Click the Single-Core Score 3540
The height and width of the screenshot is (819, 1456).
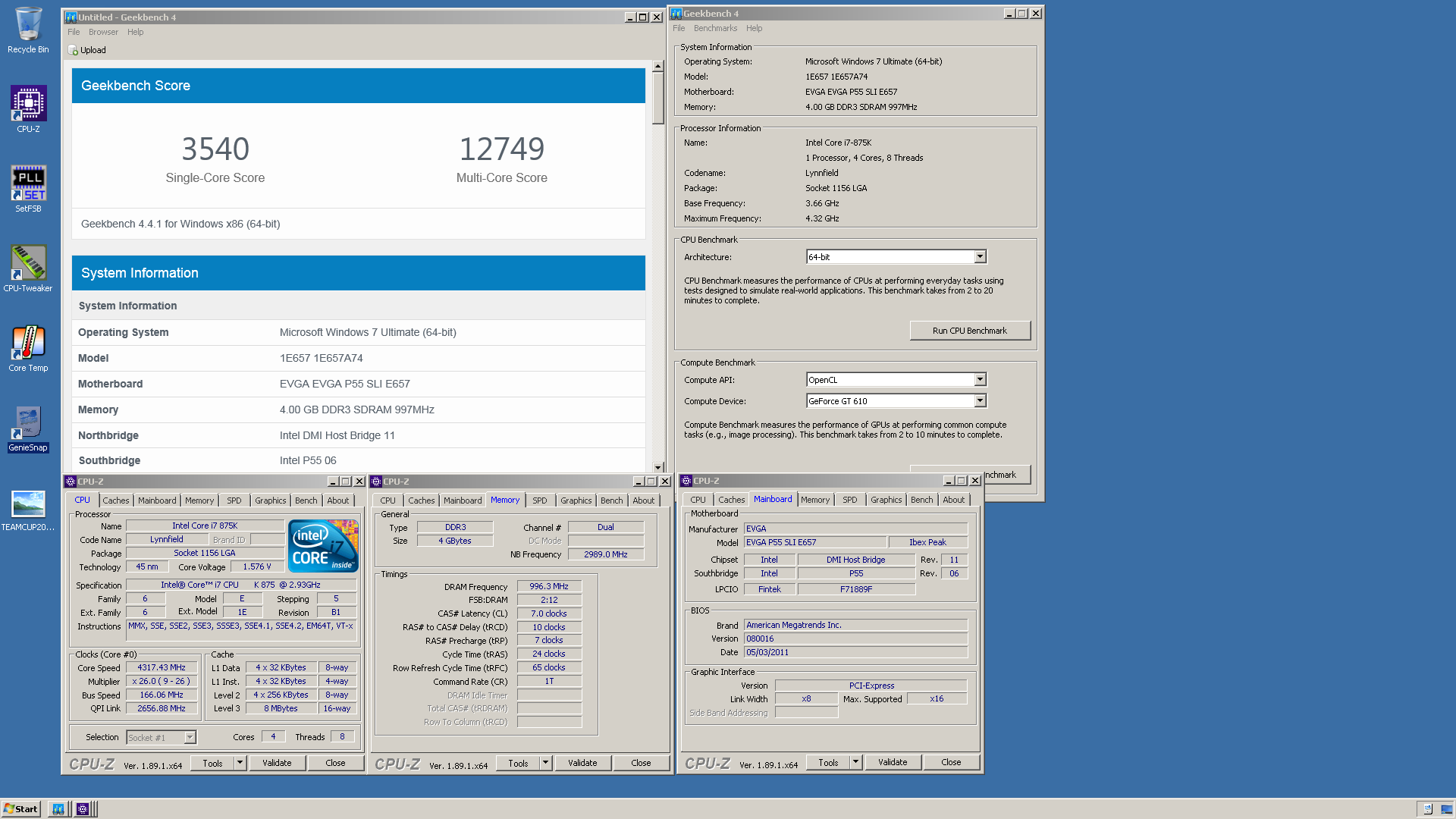pyautogui.click(x=215, y=149)
